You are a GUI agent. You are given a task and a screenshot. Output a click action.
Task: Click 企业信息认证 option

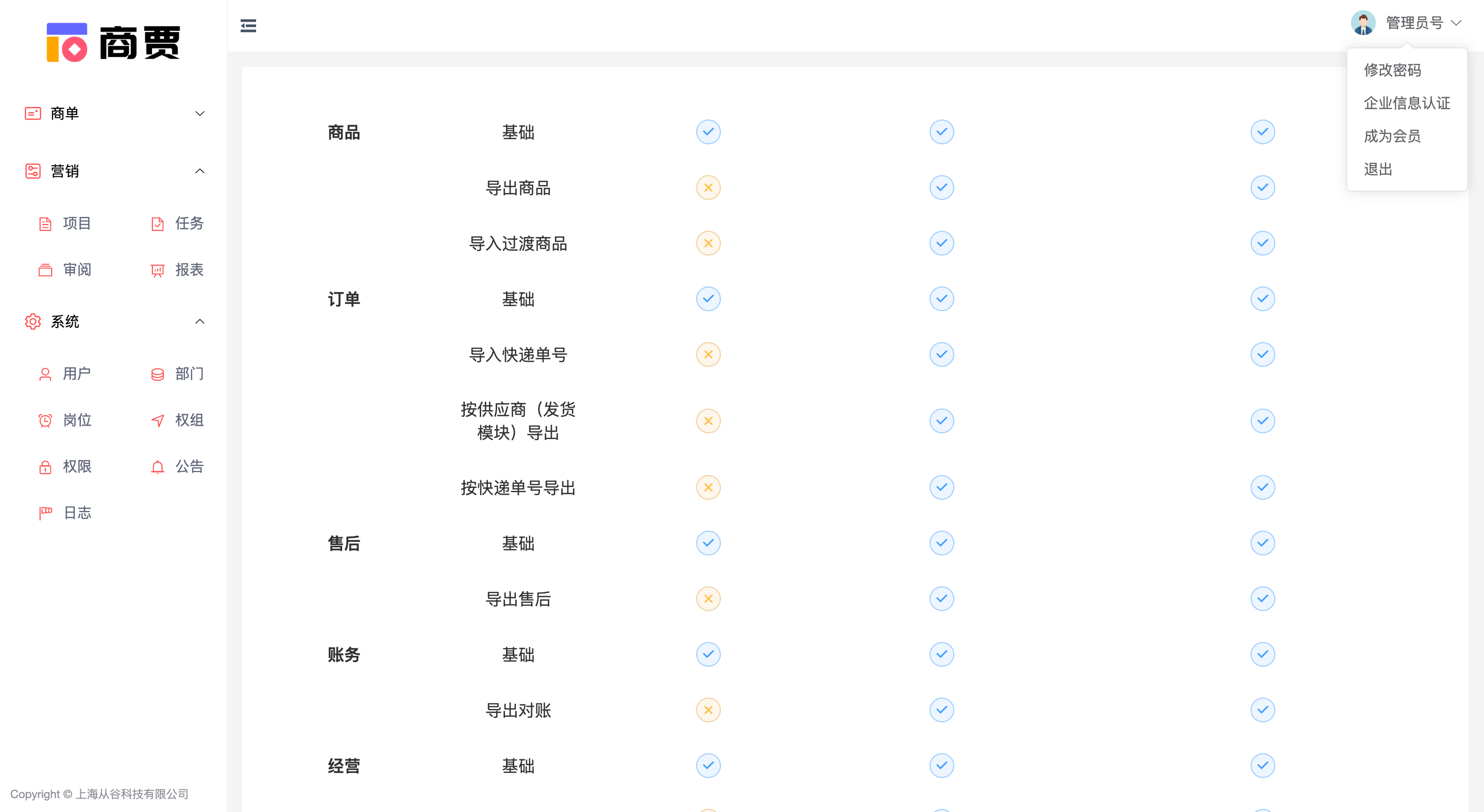[1407, 103]
